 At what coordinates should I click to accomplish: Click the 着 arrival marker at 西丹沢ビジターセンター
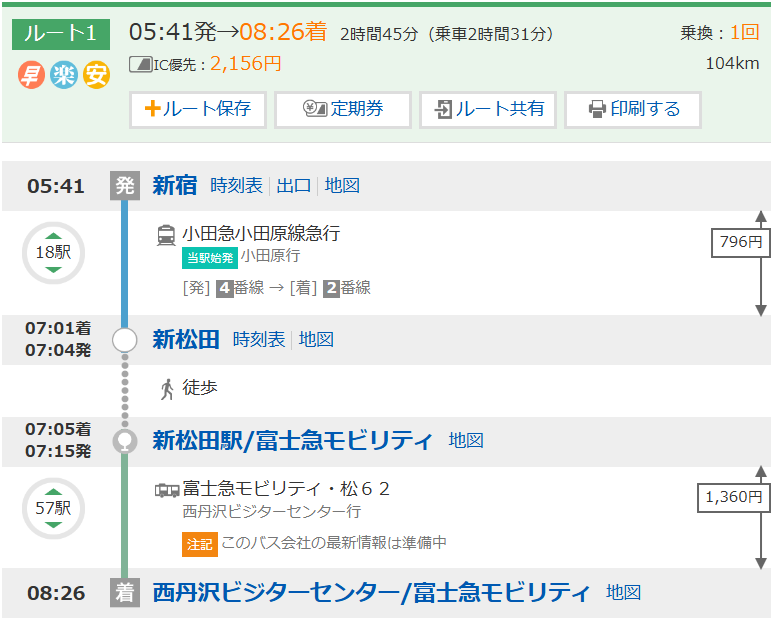click(x=125, y=593)
